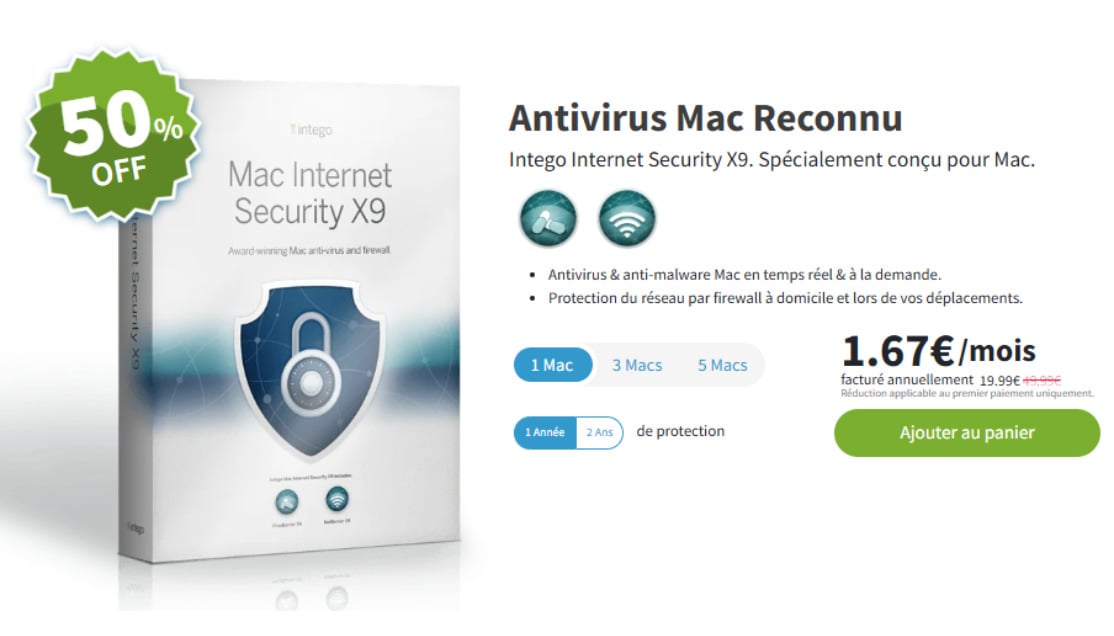Select the 1 Mac option
Viewport: 1114px width, 636px height.
(552, 365)
